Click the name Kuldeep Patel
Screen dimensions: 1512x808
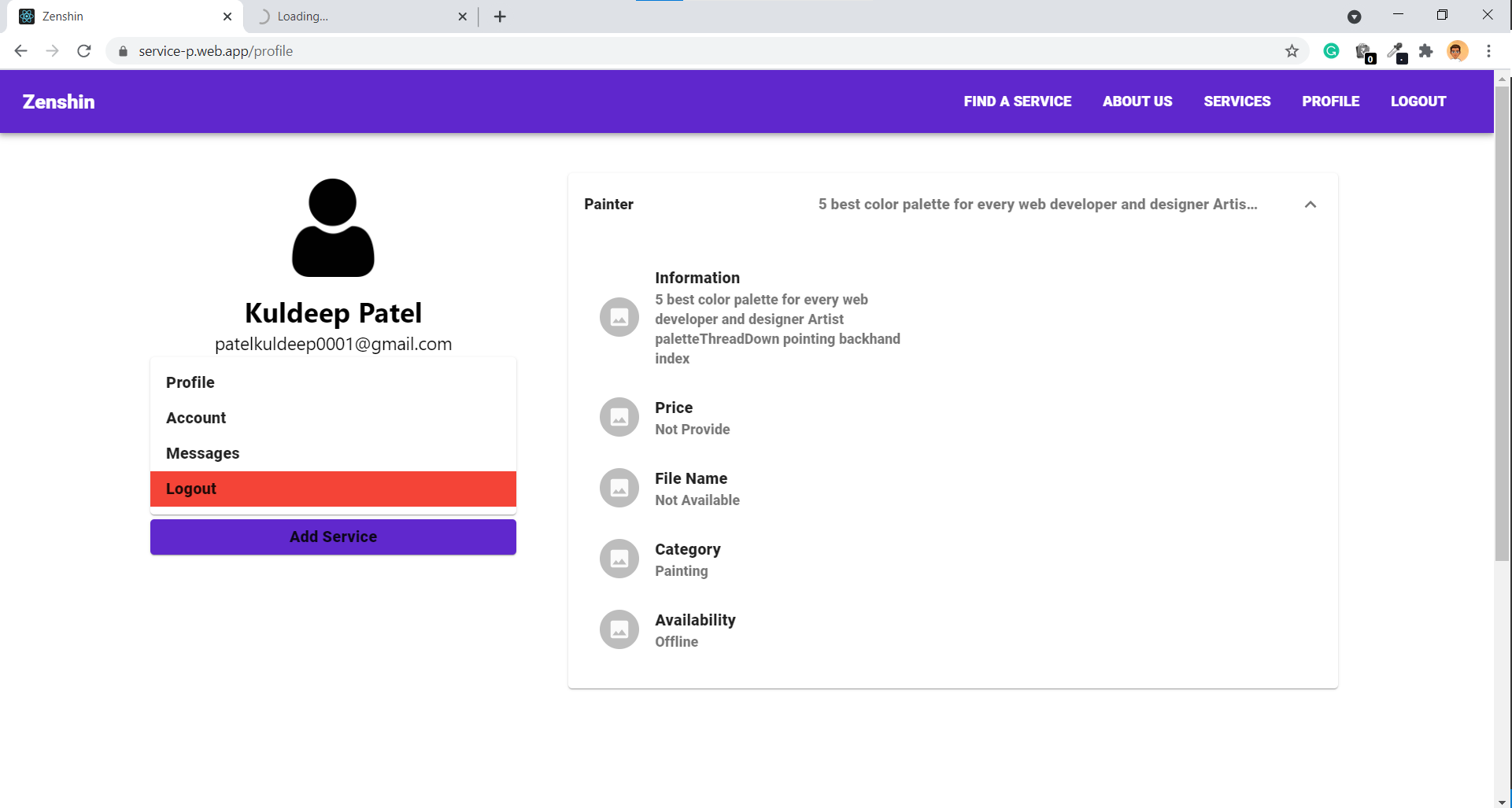pyautogui.click(x=333, y=313)
